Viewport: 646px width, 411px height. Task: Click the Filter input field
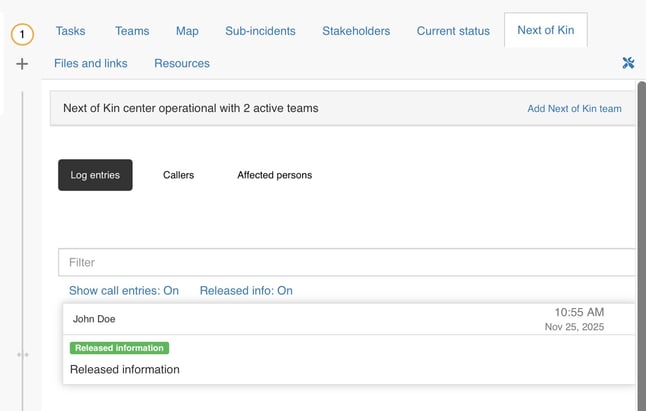[x=346, y=262]
